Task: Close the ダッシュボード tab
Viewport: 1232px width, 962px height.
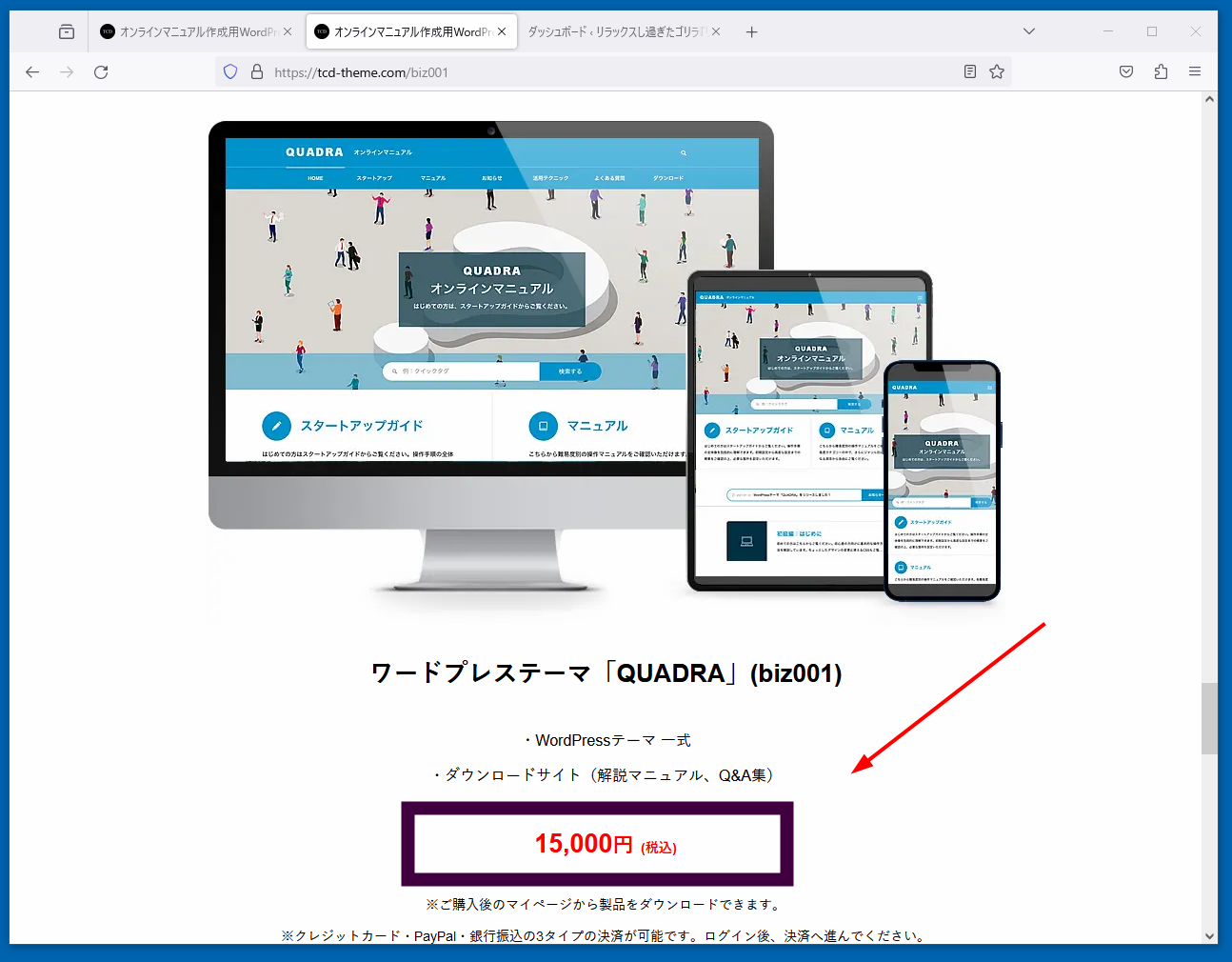Action: pyautogui.click(x=716, y=31)
